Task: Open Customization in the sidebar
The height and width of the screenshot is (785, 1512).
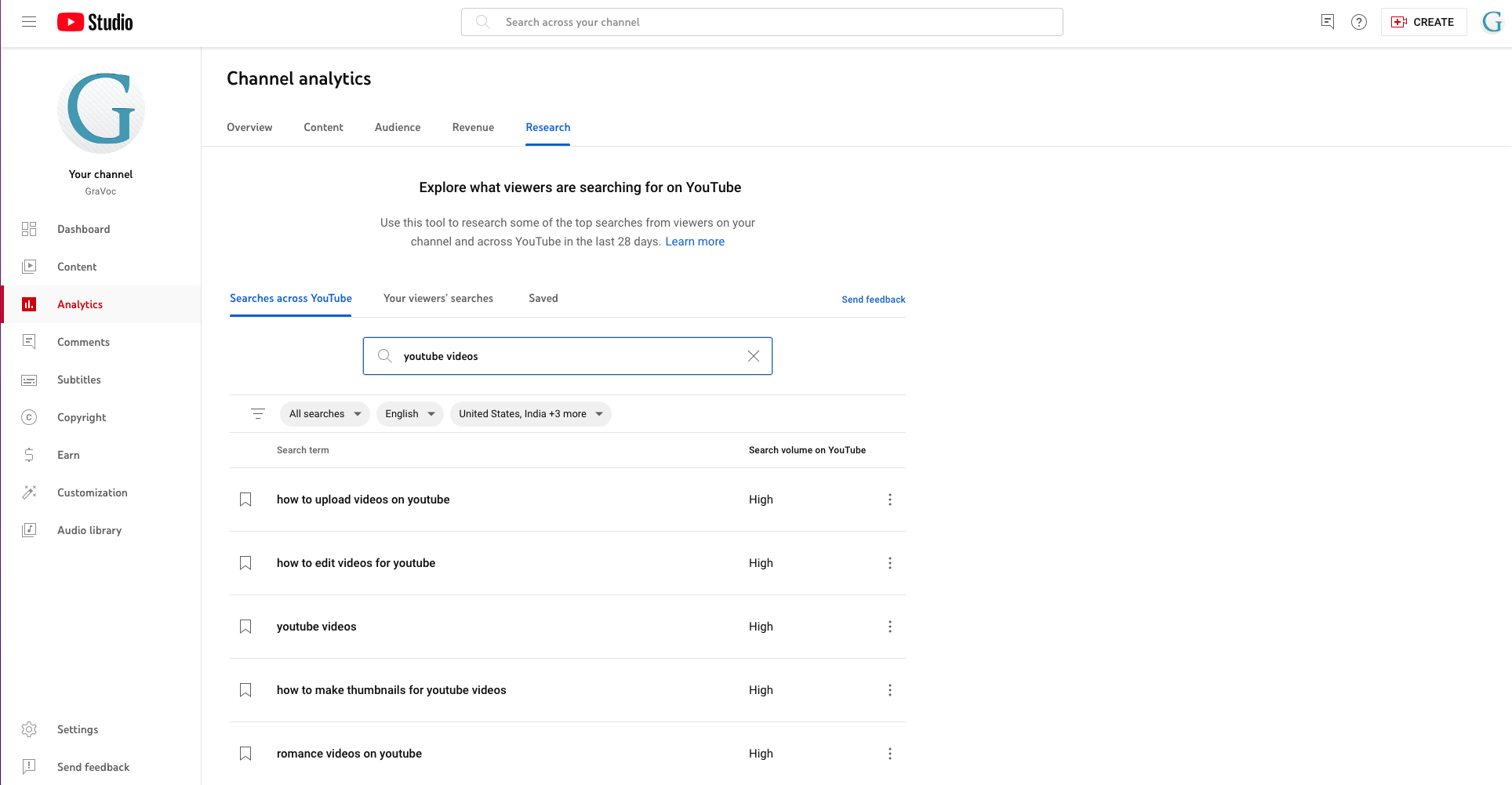Action: tap(100, 492)
